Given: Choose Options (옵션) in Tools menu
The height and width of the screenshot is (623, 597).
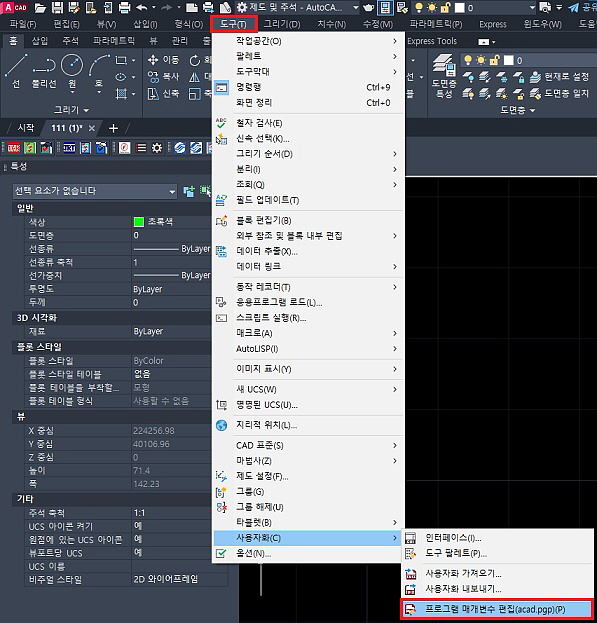Looking at the screenshot, I should pyautogui.click(x=308, y=553).
